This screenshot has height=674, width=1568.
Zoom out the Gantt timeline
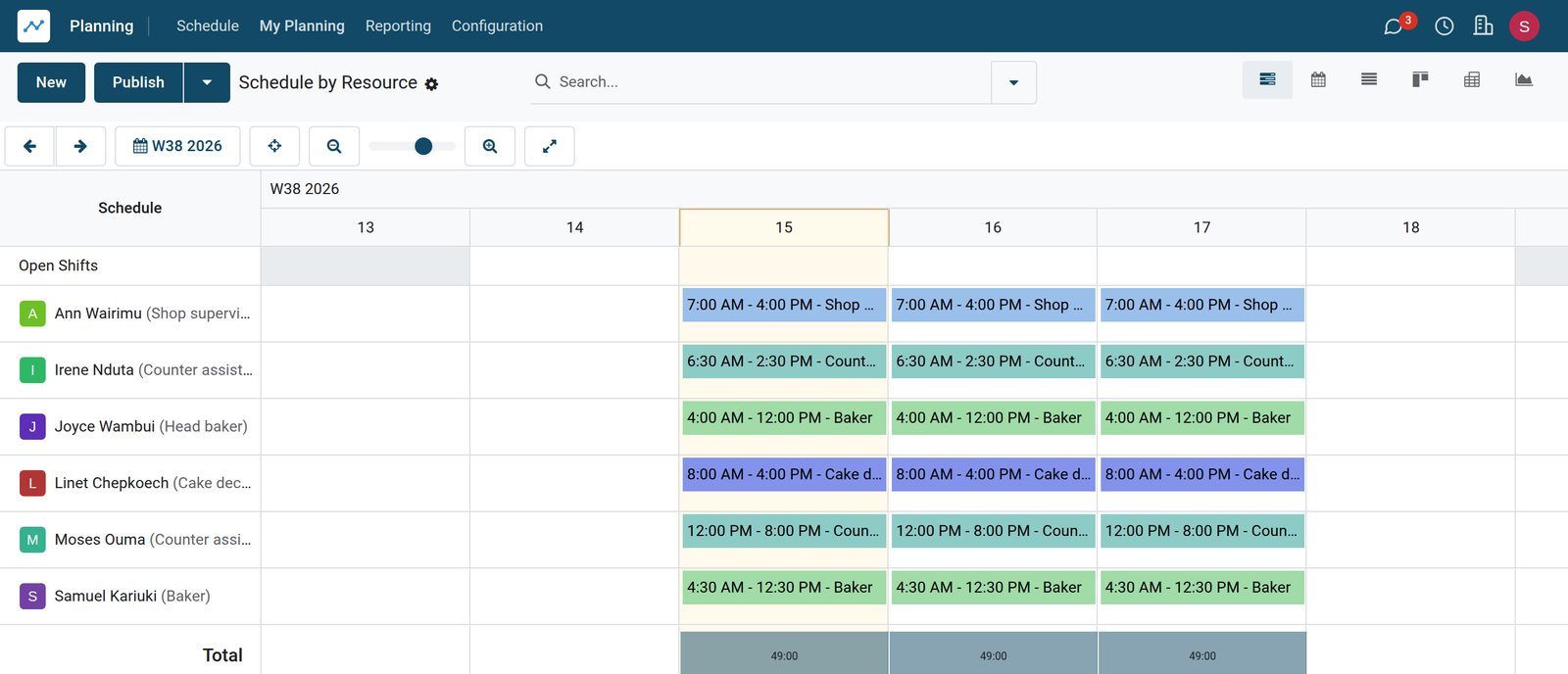click(x=334, y=146)
